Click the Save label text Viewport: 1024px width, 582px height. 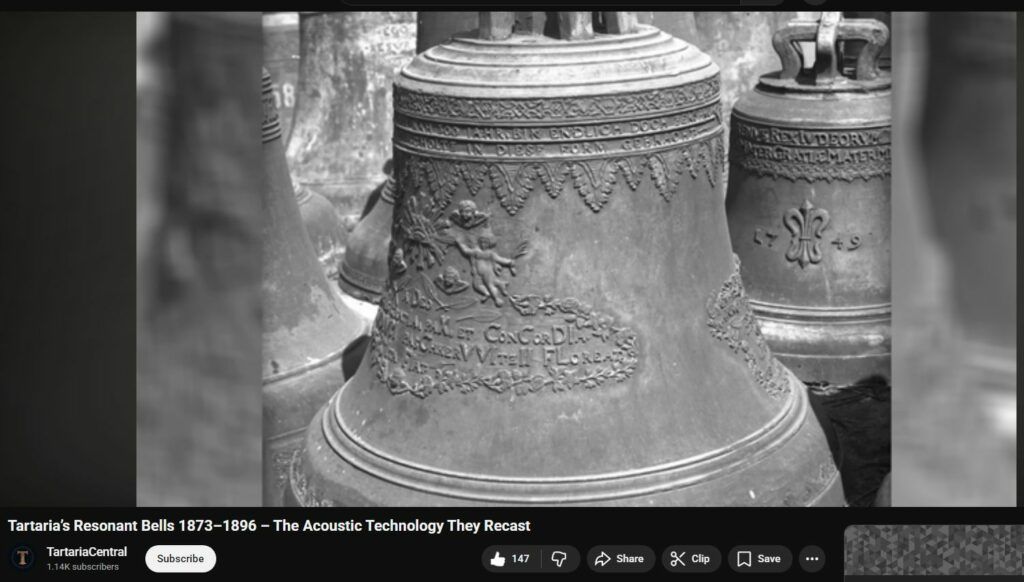(x=769, y=559)
